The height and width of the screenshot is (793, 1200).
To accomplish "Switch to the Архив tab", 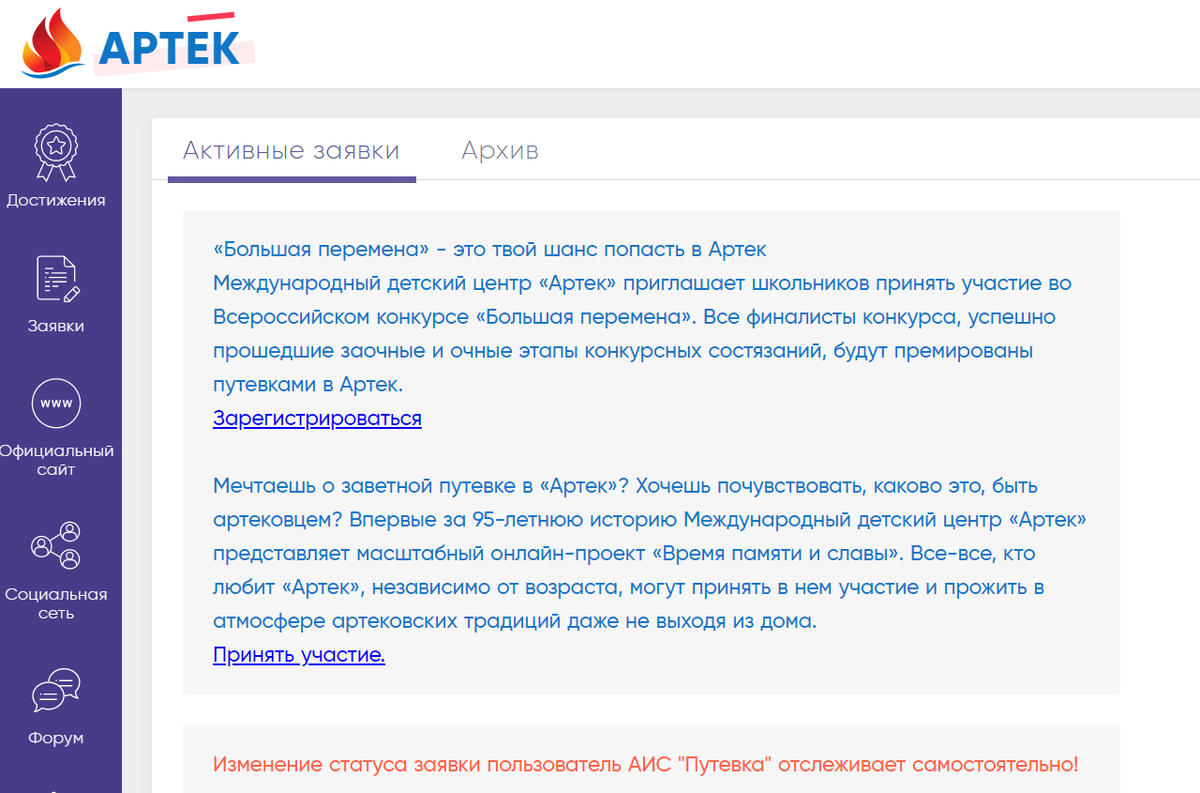I will [500, 151].
